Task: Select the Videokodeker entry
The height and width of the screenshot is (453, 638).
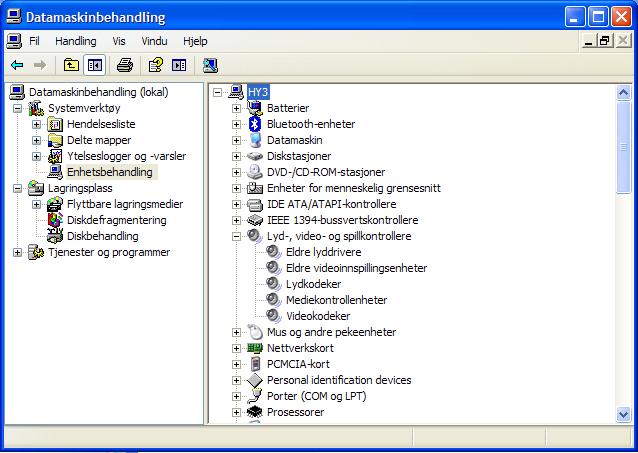Action: pyautogui.click(x=318, y=316)
